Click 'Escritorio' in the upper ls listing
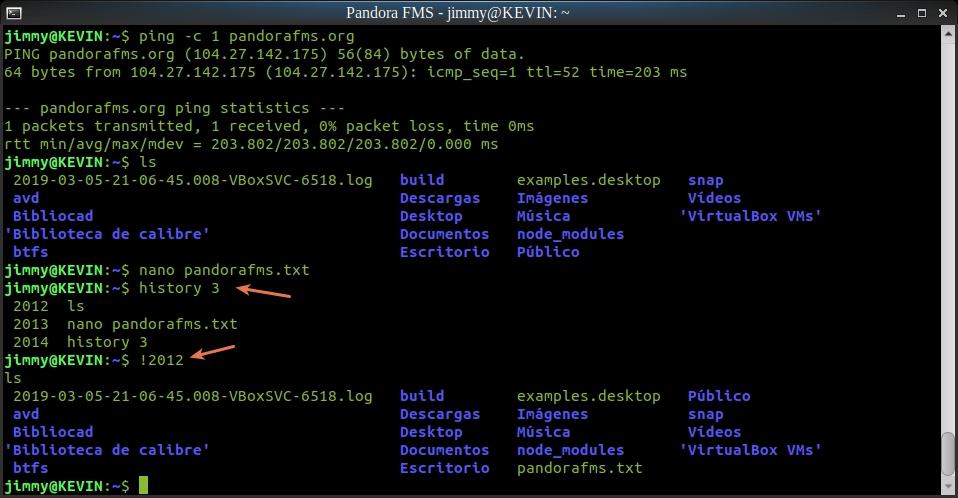This screenshot has height=498, width=958. pos(444,252)
